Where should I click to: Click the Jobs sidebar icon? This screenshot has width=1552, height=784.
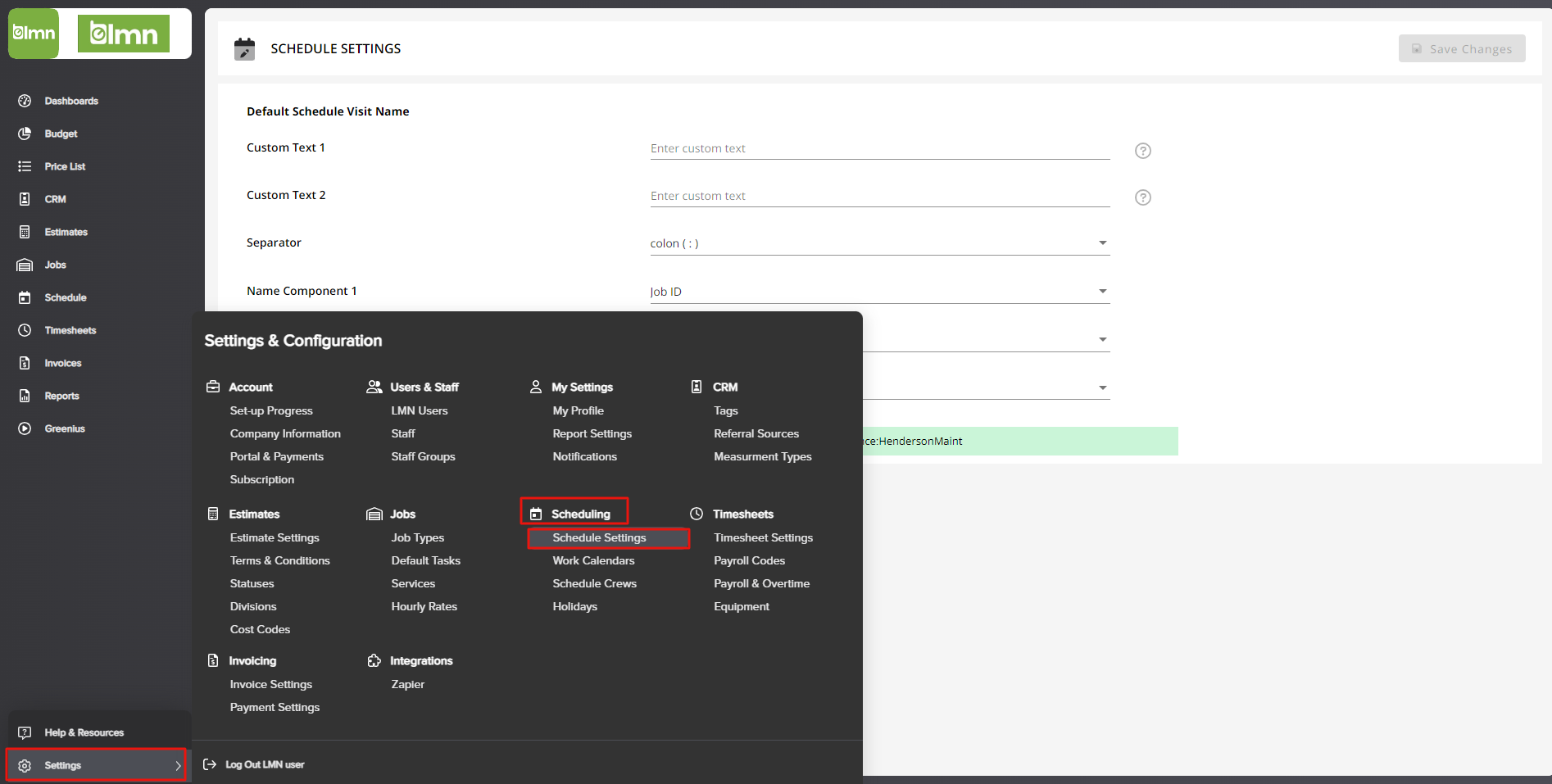[x=25, y=265]
